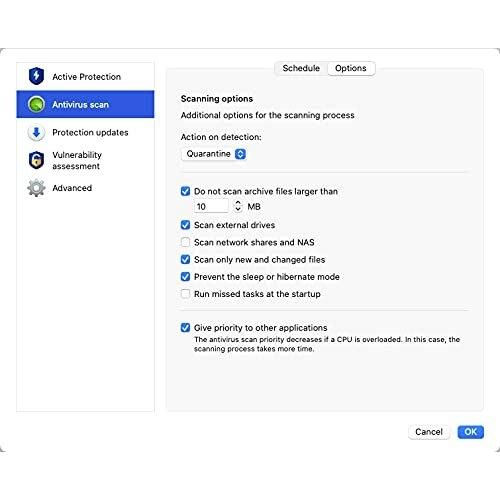Viewport: 500px width, 500px height.
Task: Open the Active Protection section
Action: [x=85, y=76]
